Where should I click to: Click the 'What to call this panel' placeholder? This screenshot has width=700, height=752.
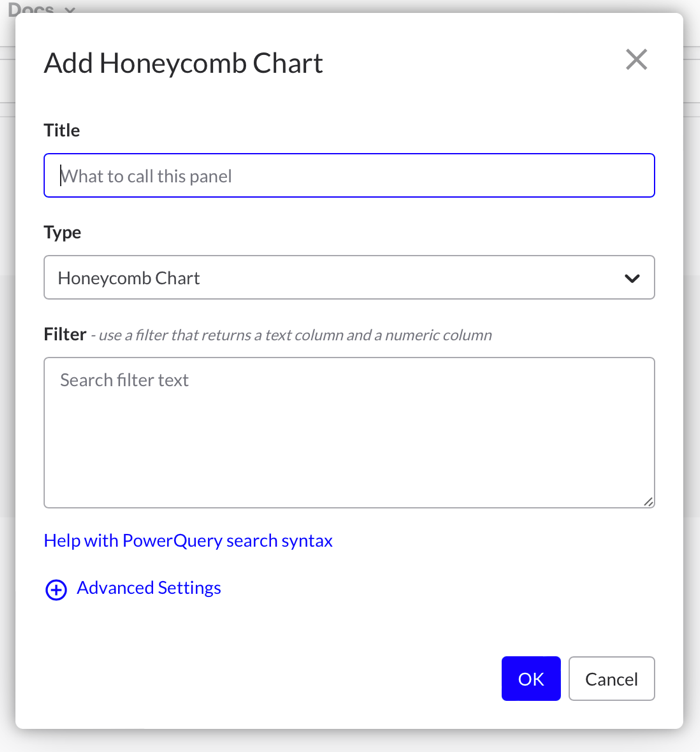coord(146,176)
